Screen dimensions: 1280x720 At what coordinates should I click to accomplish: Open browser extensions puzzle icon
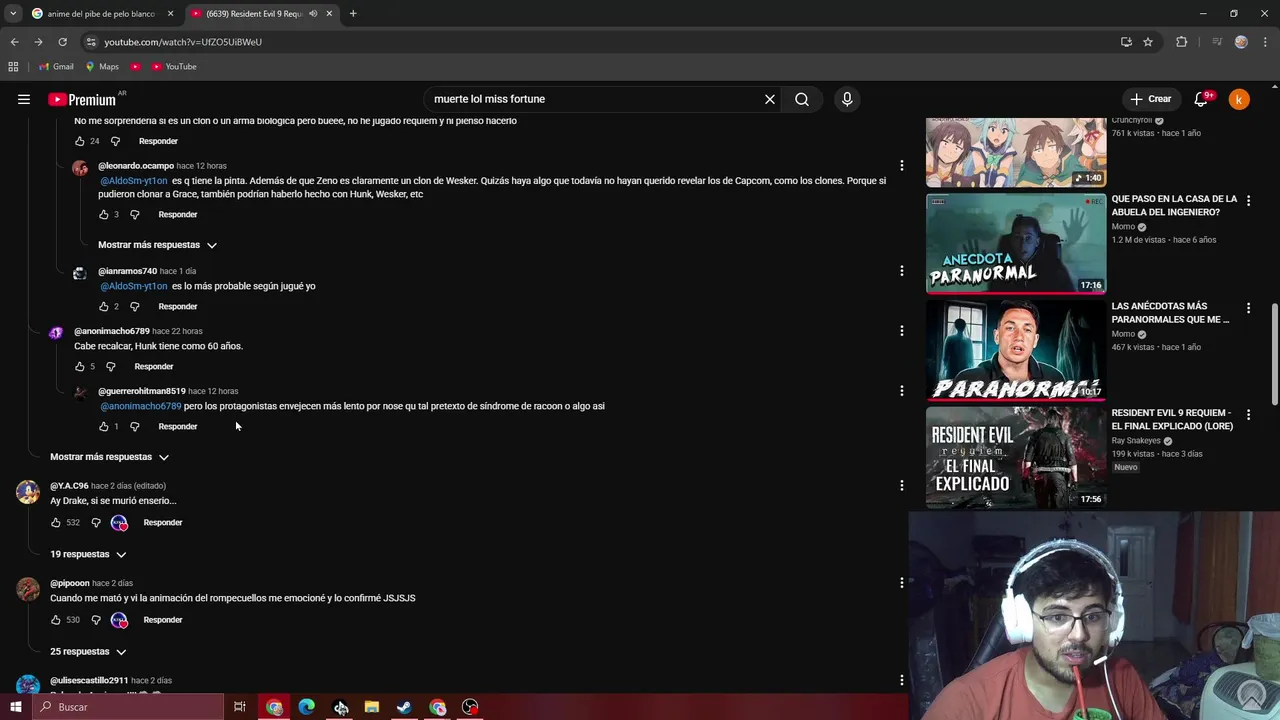(x=1182, y=42)
